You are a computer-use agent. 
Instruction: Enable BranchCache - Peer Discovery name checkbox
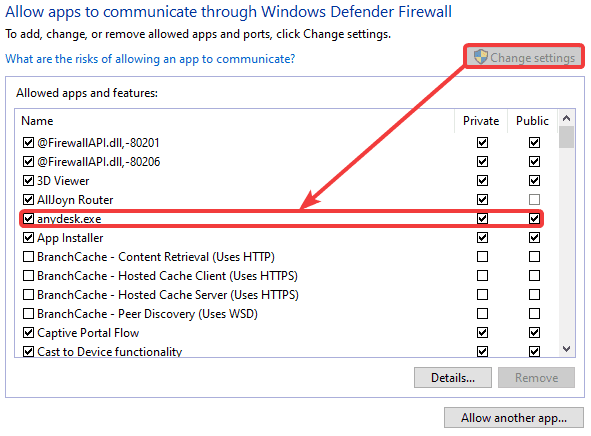(x=28, y=314)
